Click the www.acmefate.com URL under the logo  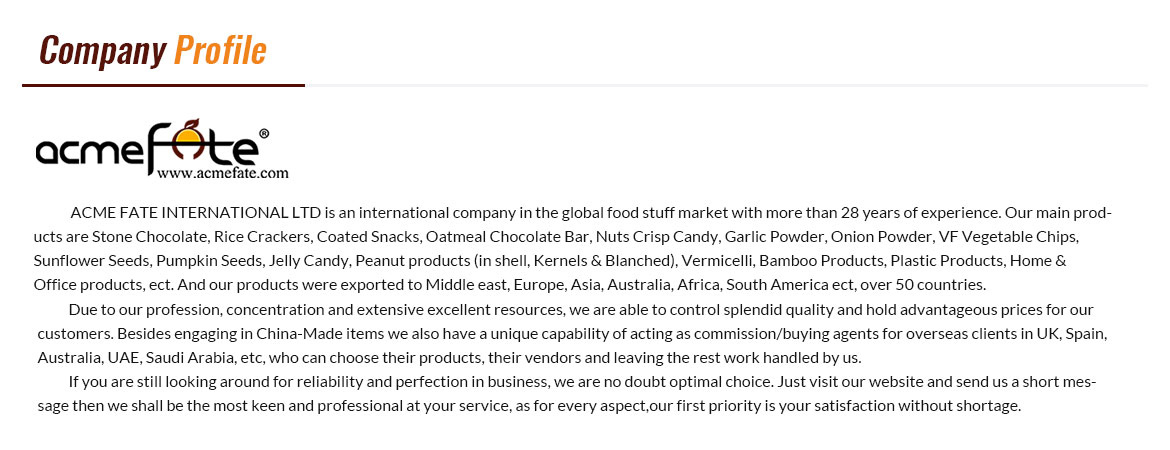coord(222,173)
